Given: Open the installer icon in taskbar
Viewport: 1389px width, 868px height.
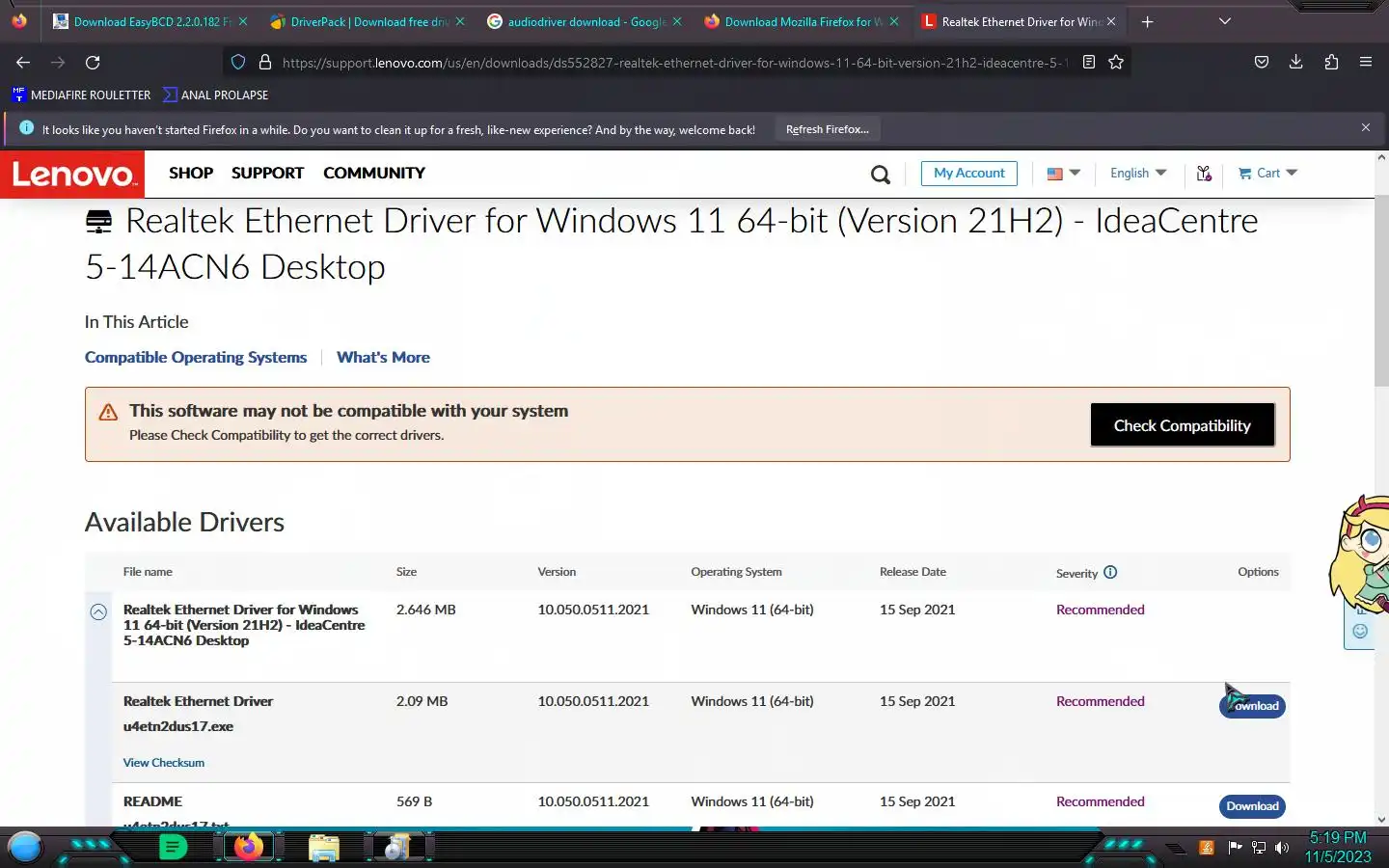Looking at the screenshot, I should [x=396, y=848].
